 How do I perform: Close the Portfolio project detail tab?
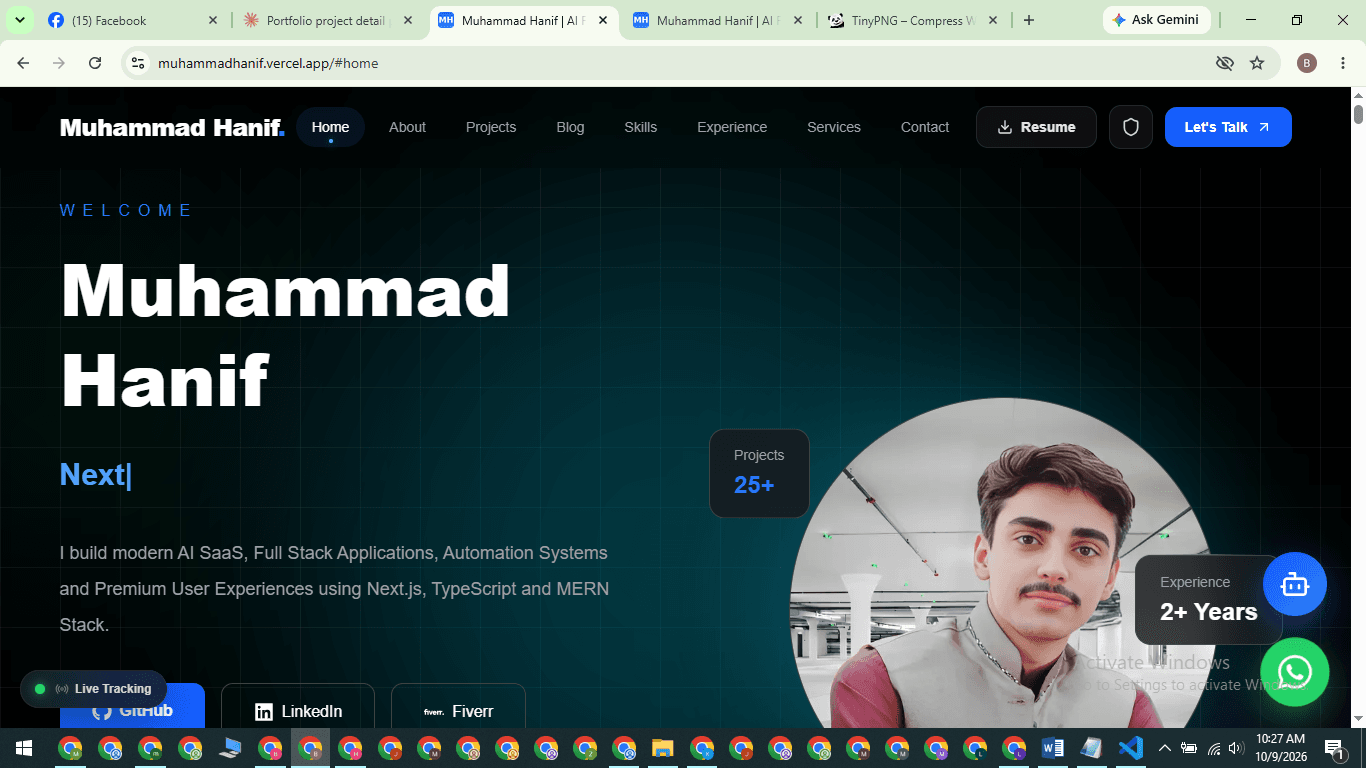408,20
